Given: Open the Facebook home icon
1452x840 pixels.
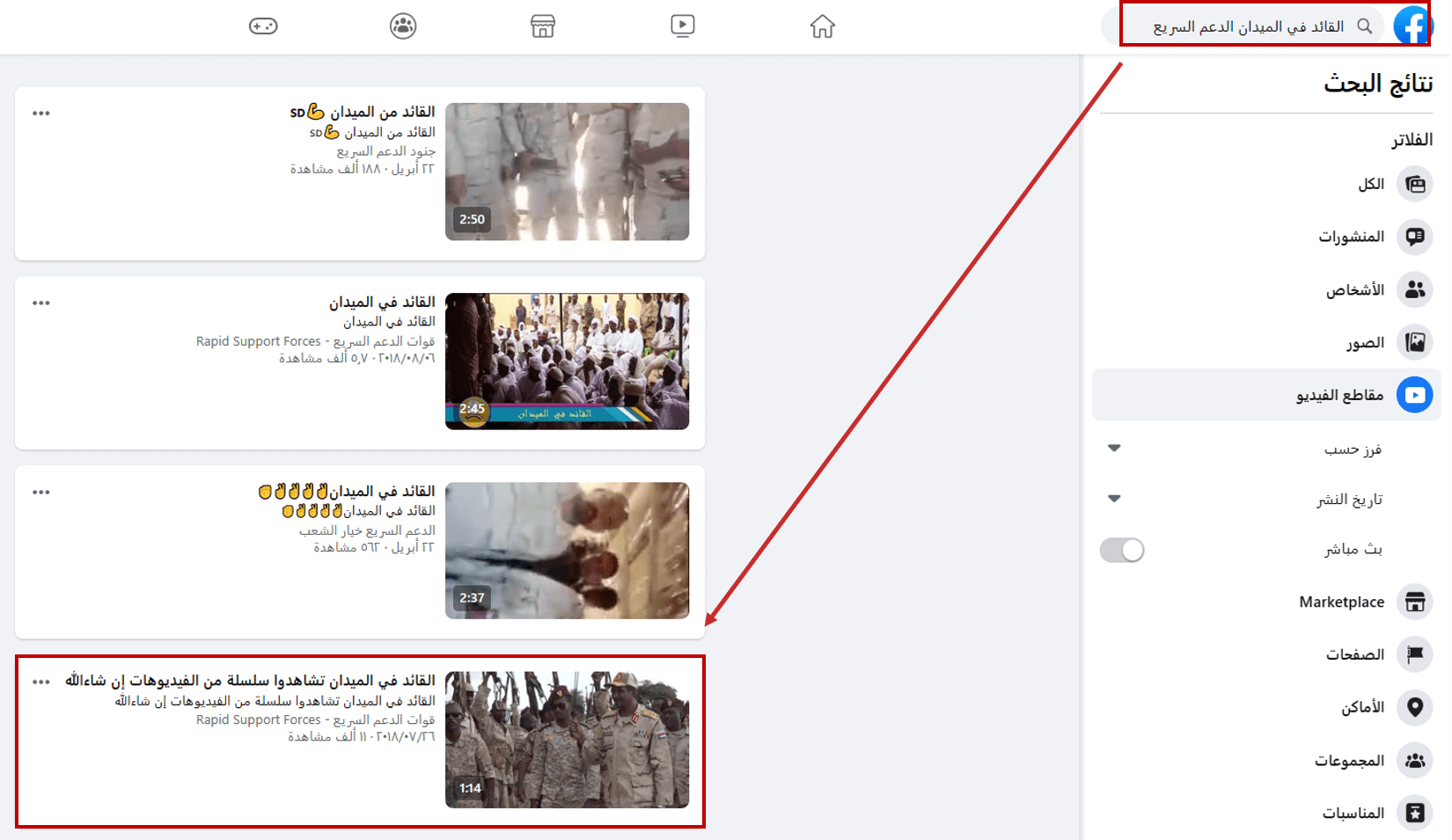Looking at the screenshot, I should click(822, 26).
